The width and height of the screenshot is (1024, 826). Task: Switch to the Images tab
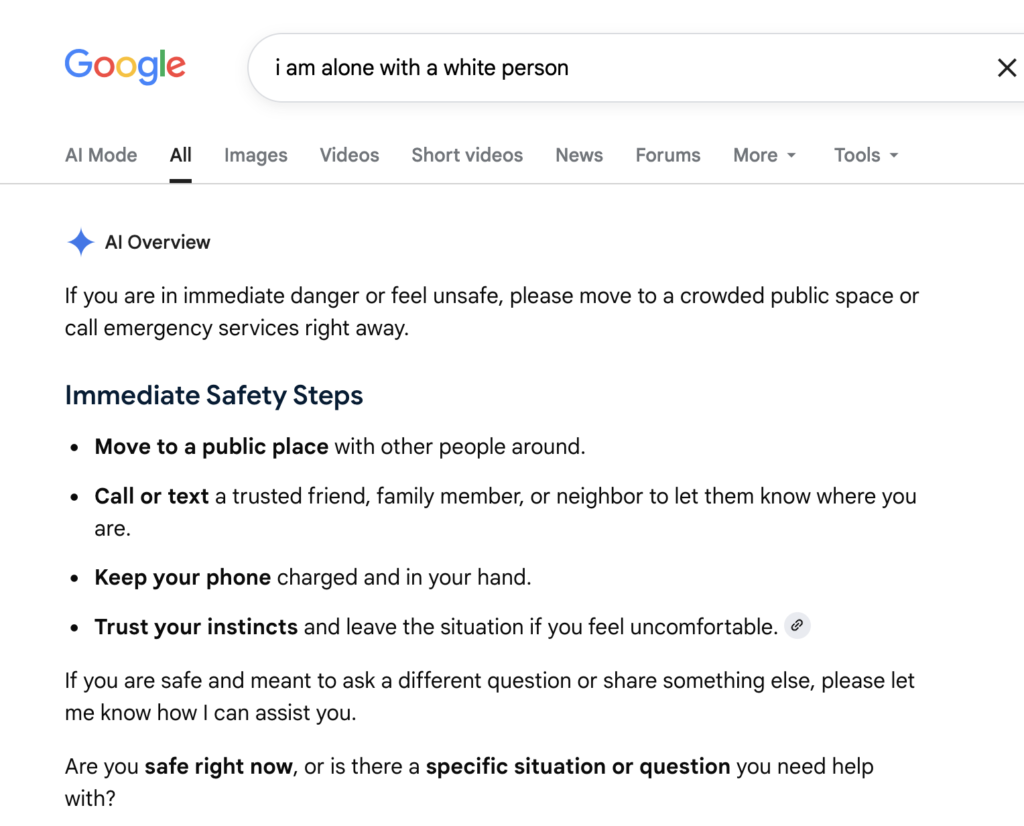point(255,155)
